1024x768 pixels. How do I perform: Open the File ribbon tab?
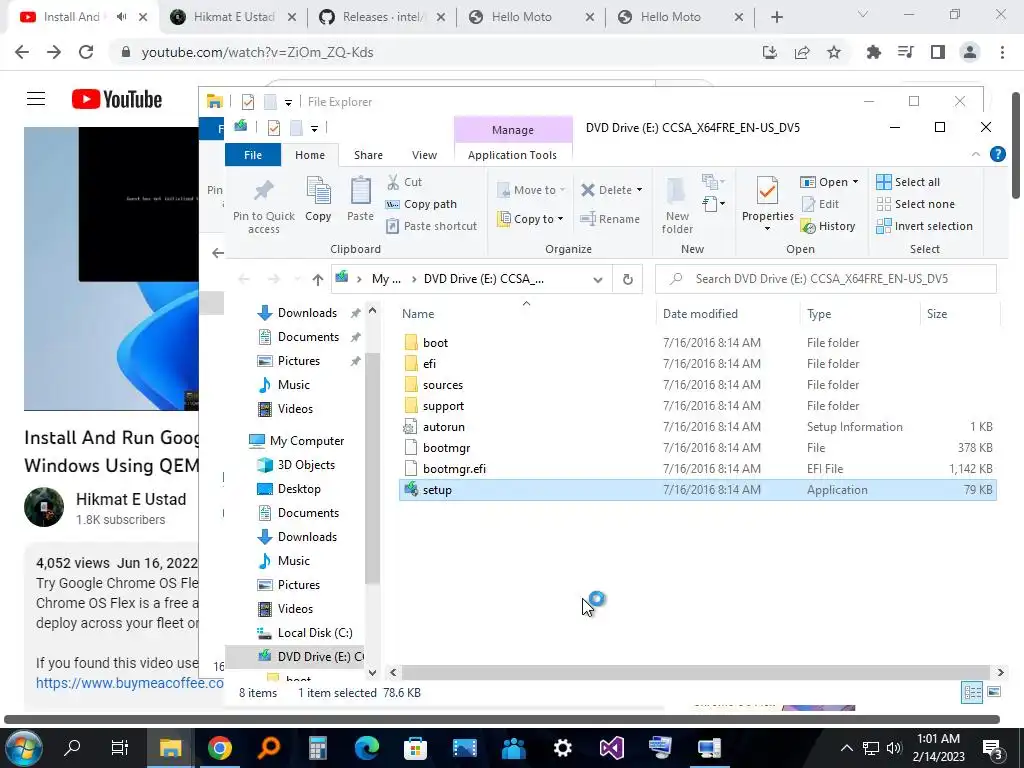(253, 155)
